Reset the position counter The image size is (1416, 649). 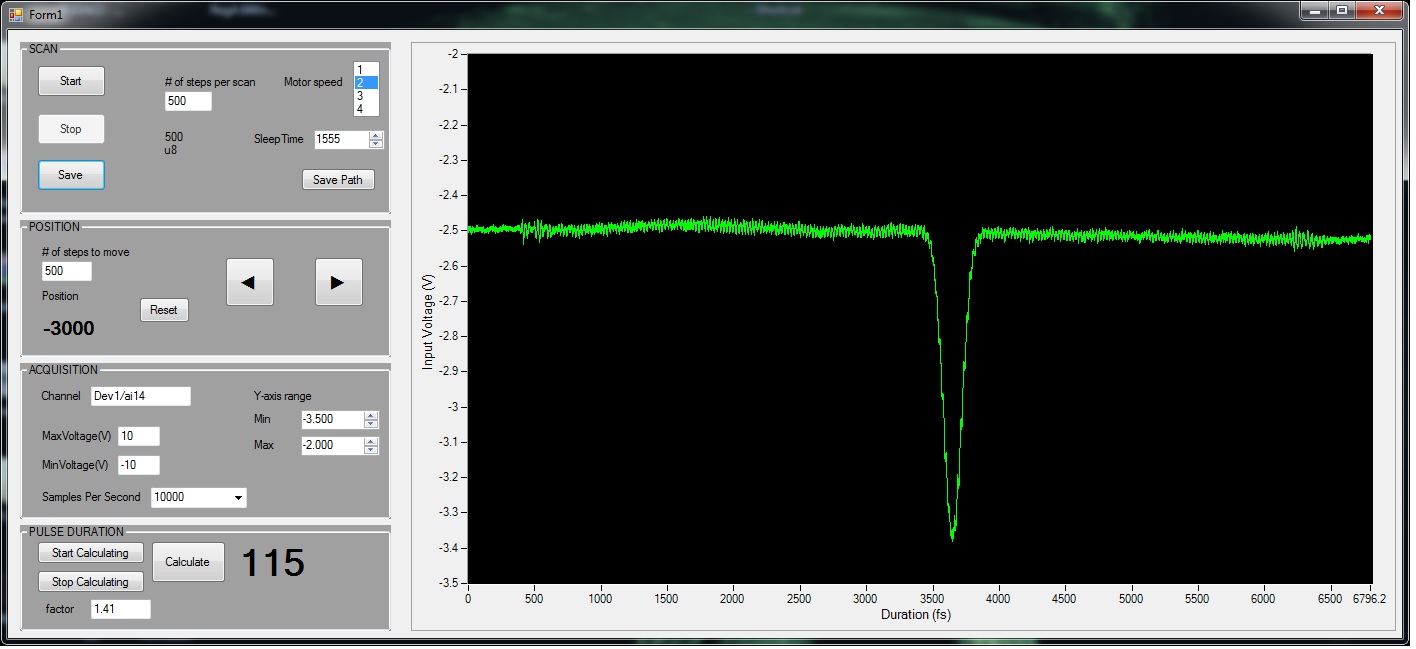click(164, 310)
